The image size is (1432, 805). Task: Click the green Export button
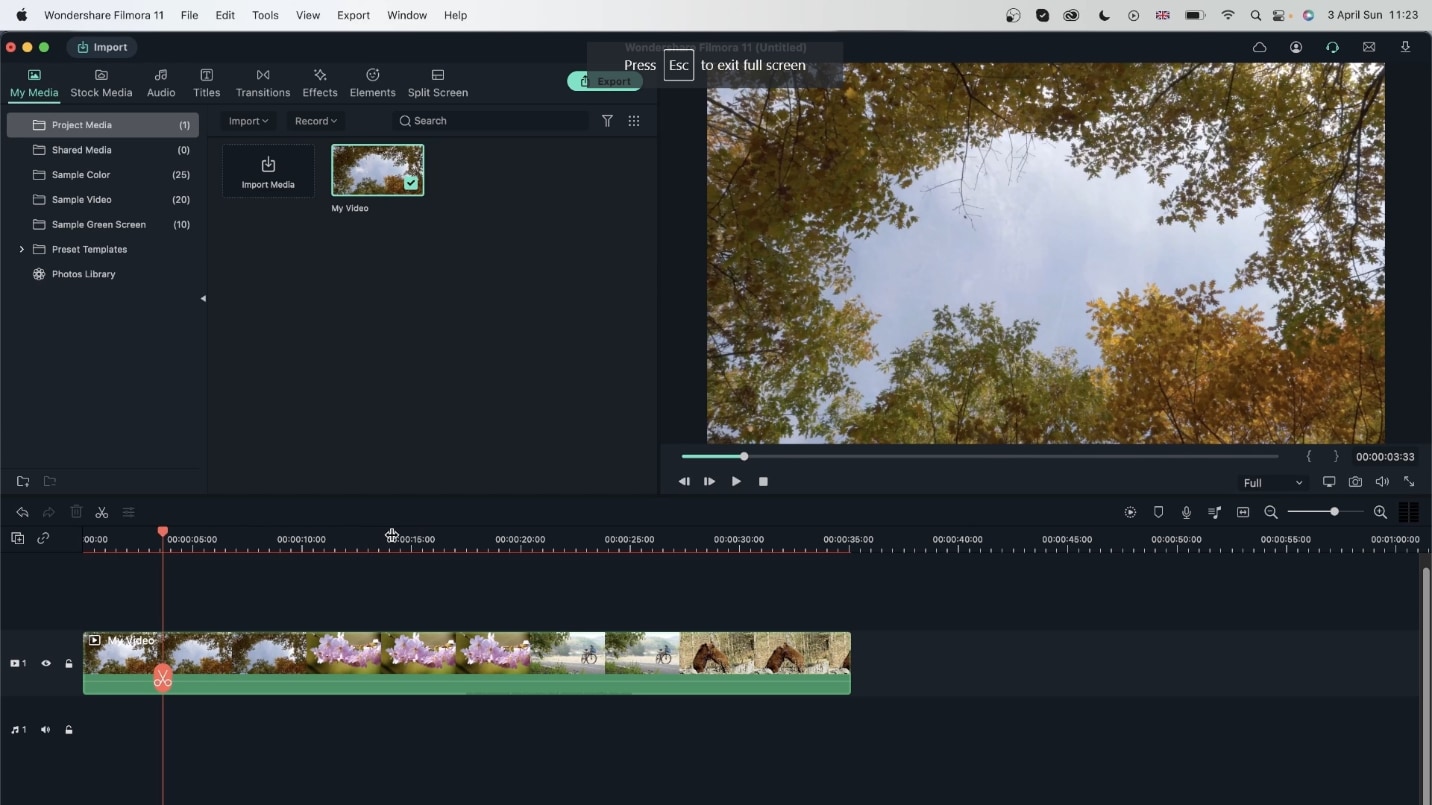click(x=605, y=81)
